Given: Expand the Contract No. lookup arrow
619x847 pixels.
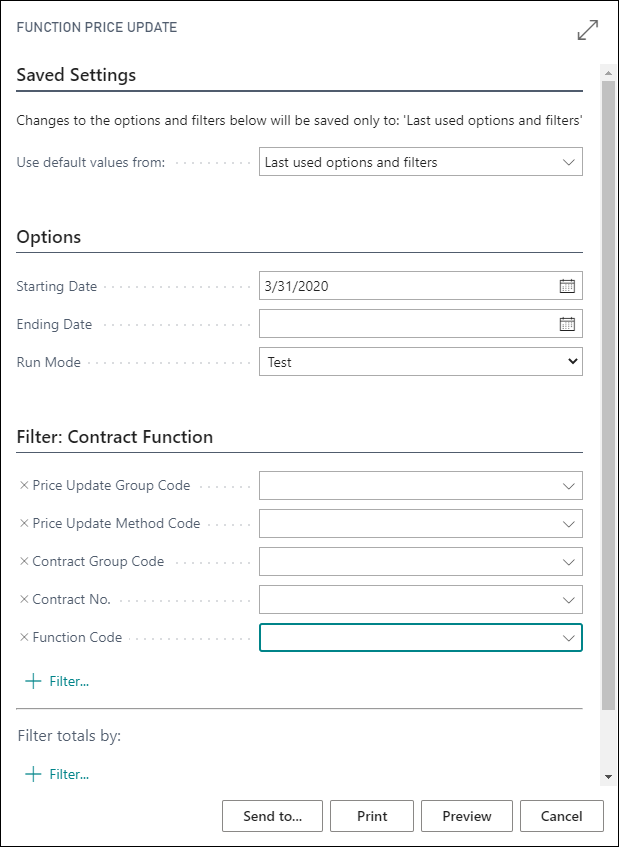Looking at the screenshot, I should pyautogui.click(x=568, y=600).
